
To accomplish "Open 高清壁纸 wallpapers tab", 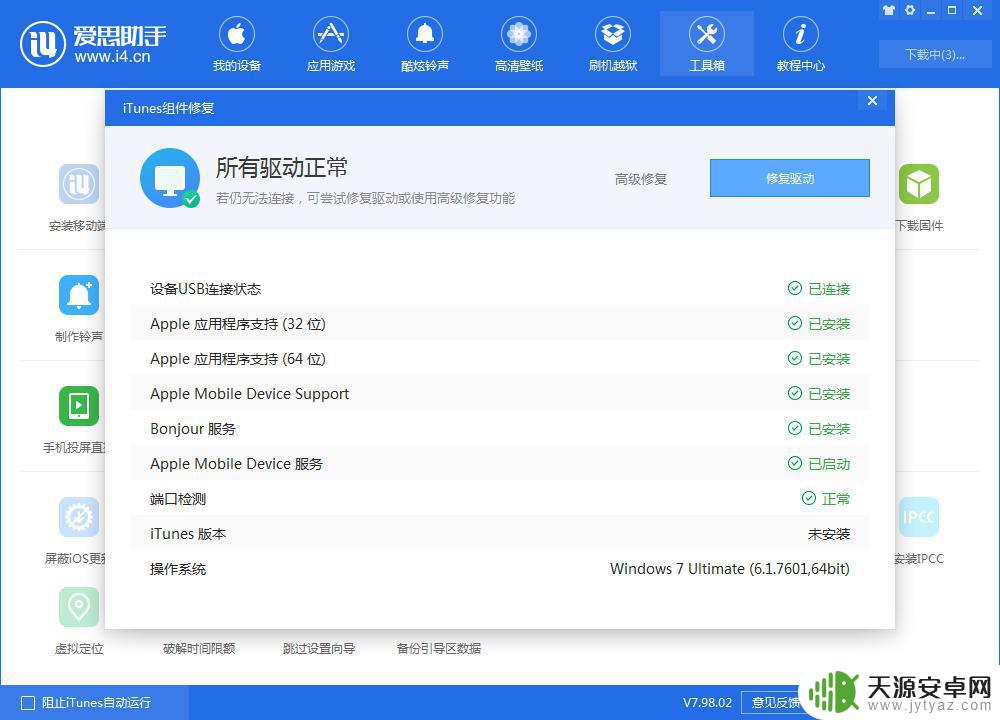I will pyautogui.click(x=518, y=43).
